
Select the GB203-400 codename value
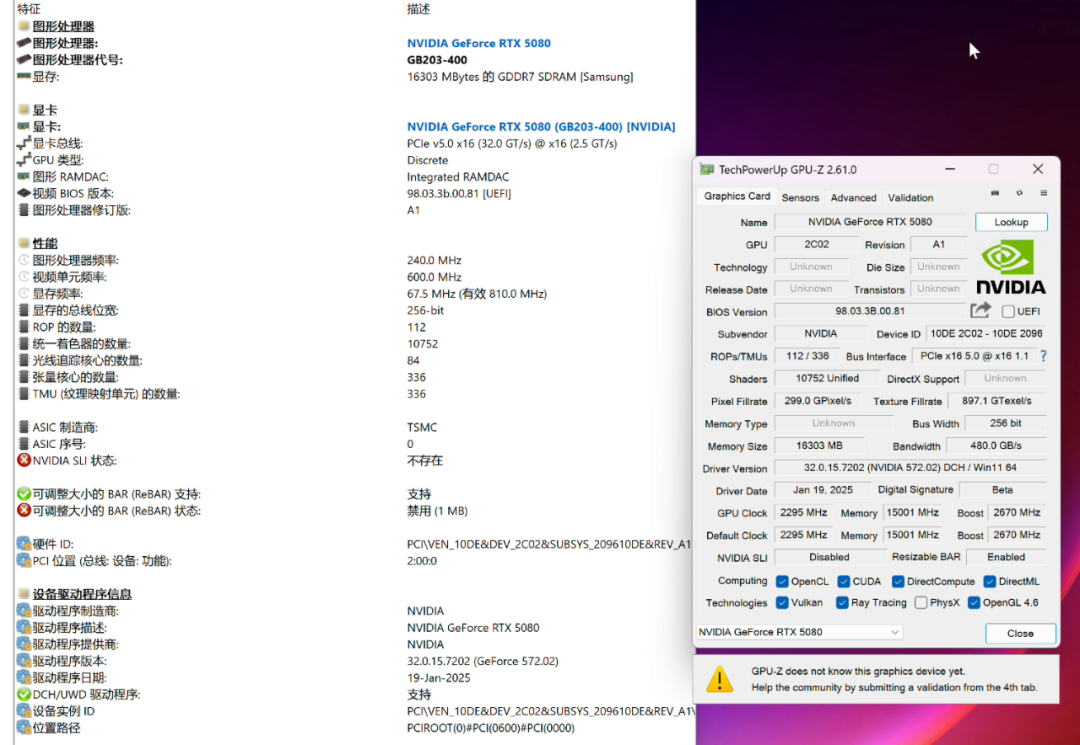[x=437, y=60]
